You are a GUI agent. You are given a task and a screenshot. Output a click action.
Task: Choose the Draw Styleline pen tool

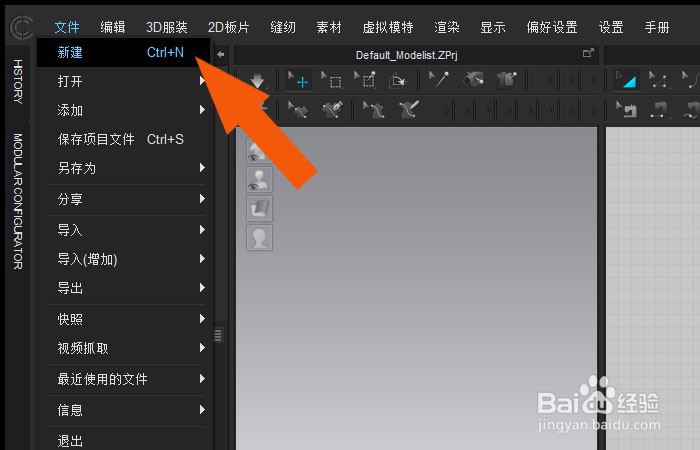(x=331, y=109)
